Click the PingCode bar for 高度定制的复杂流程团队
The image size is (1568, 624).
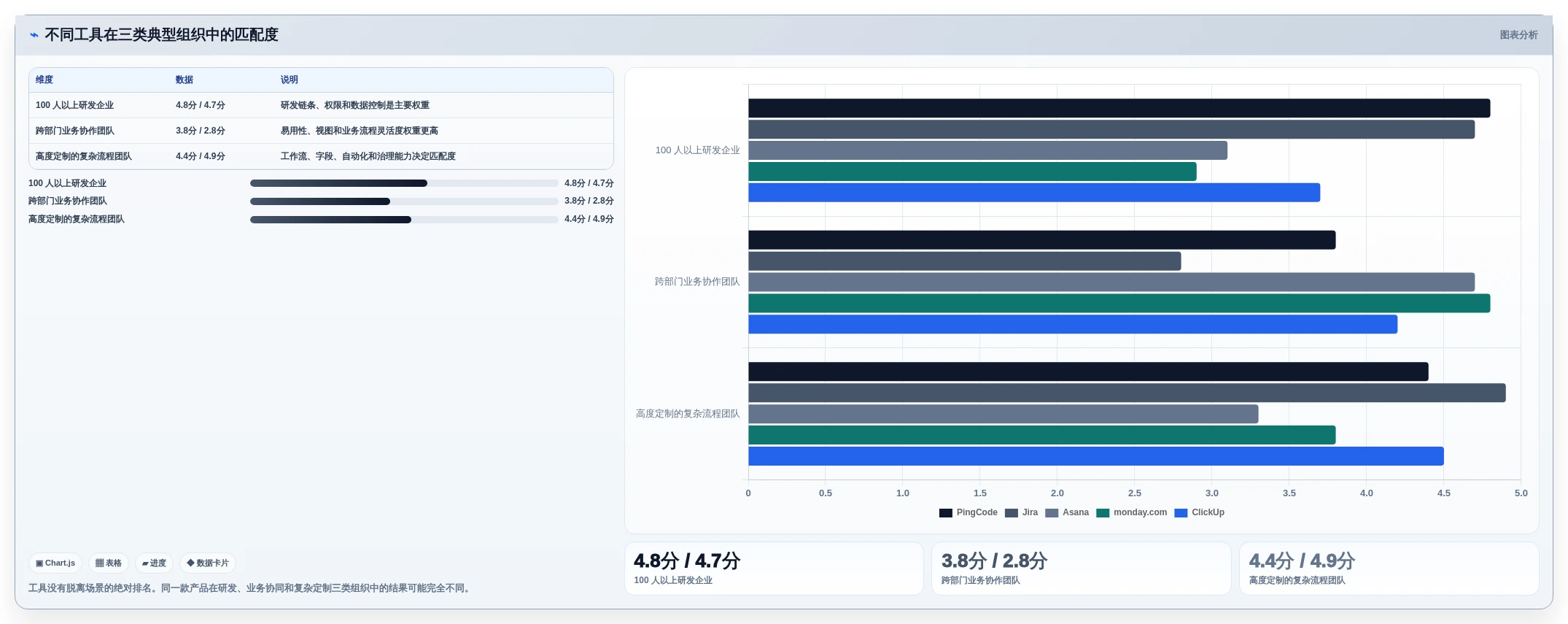pyautogui.click(x=1088, y=371)
